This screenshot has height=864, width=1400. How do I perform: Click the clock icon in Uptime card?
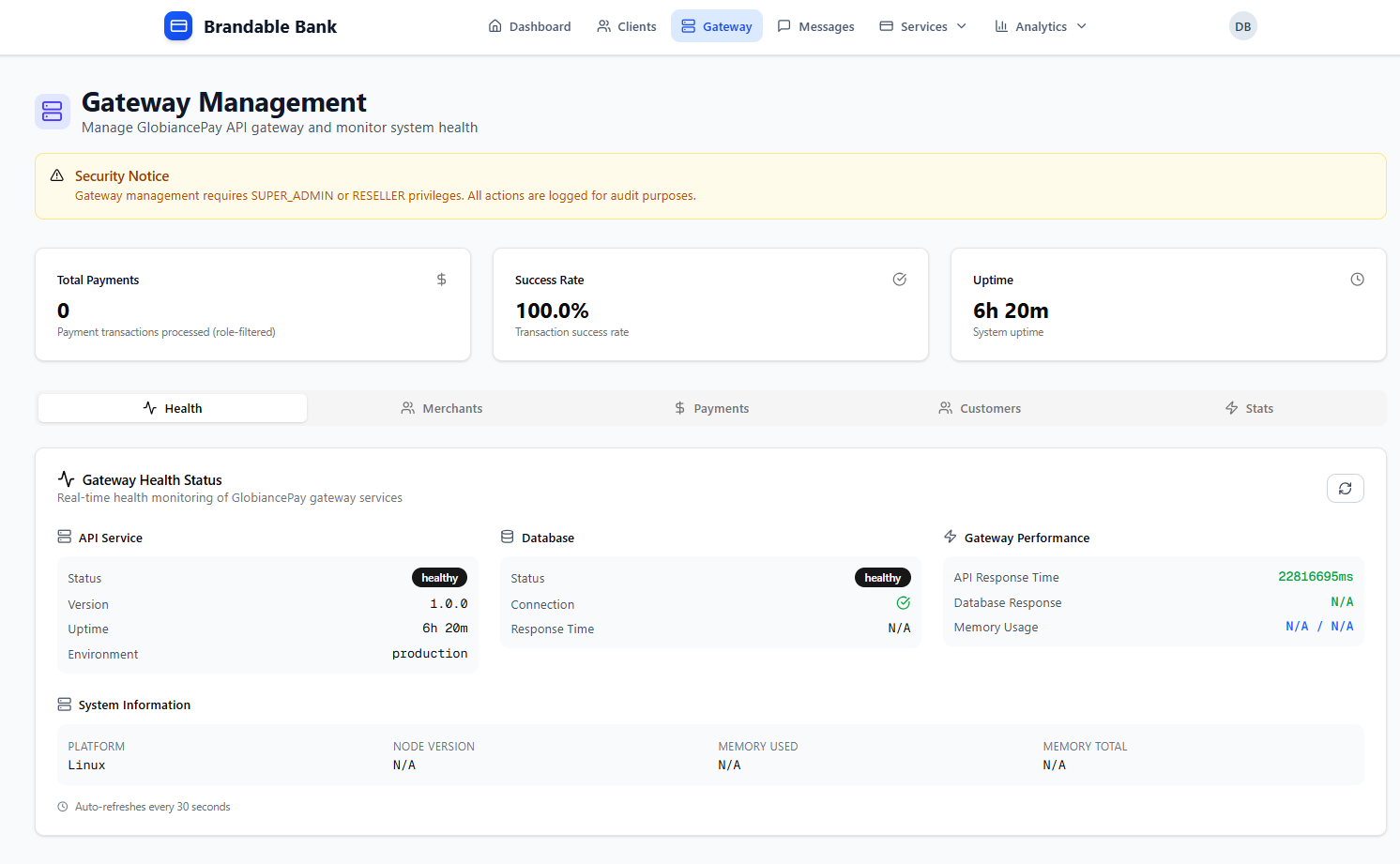pos(1357,280)
